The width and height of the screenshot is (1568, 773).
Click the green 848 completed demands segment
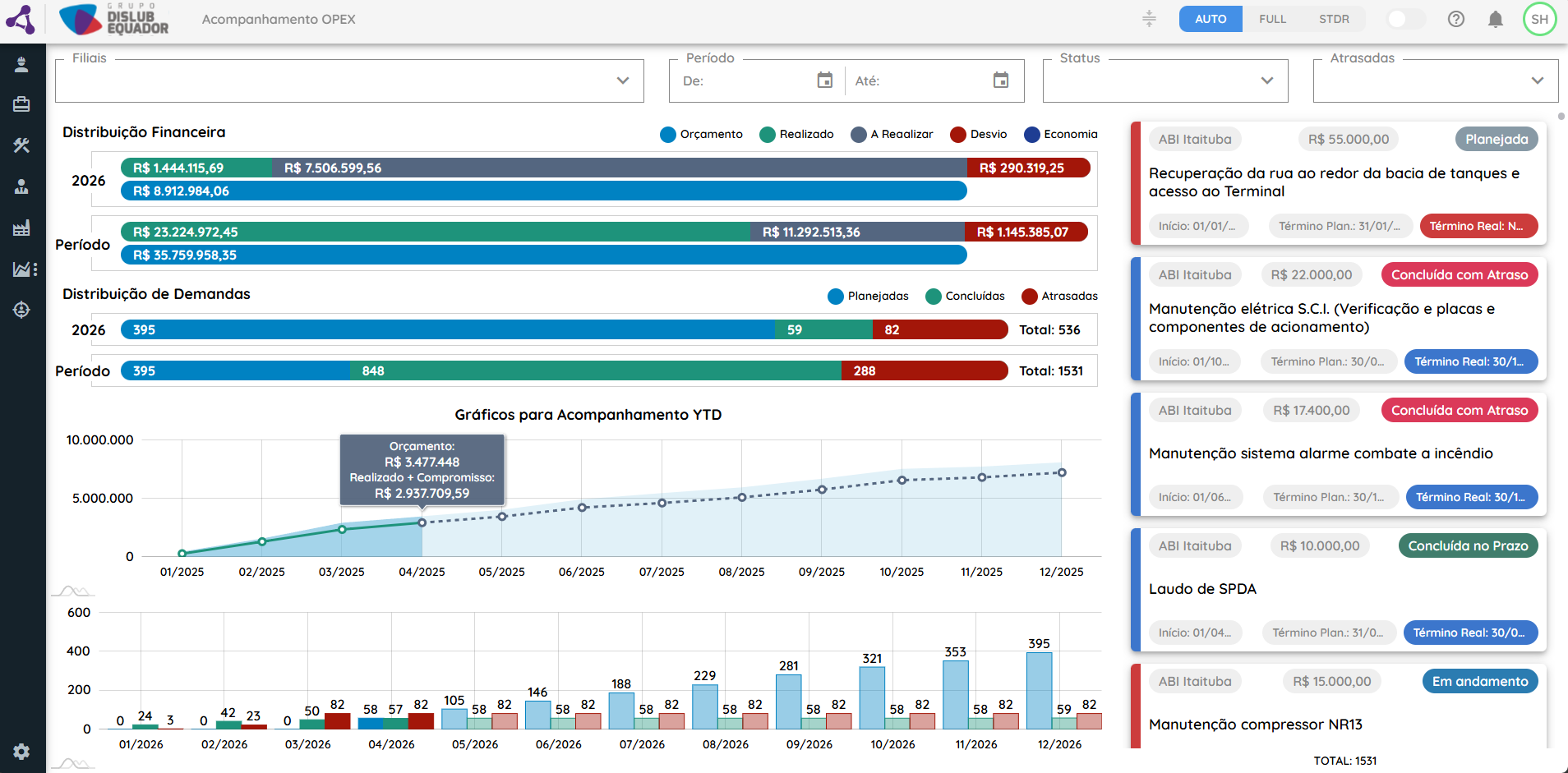596,370
